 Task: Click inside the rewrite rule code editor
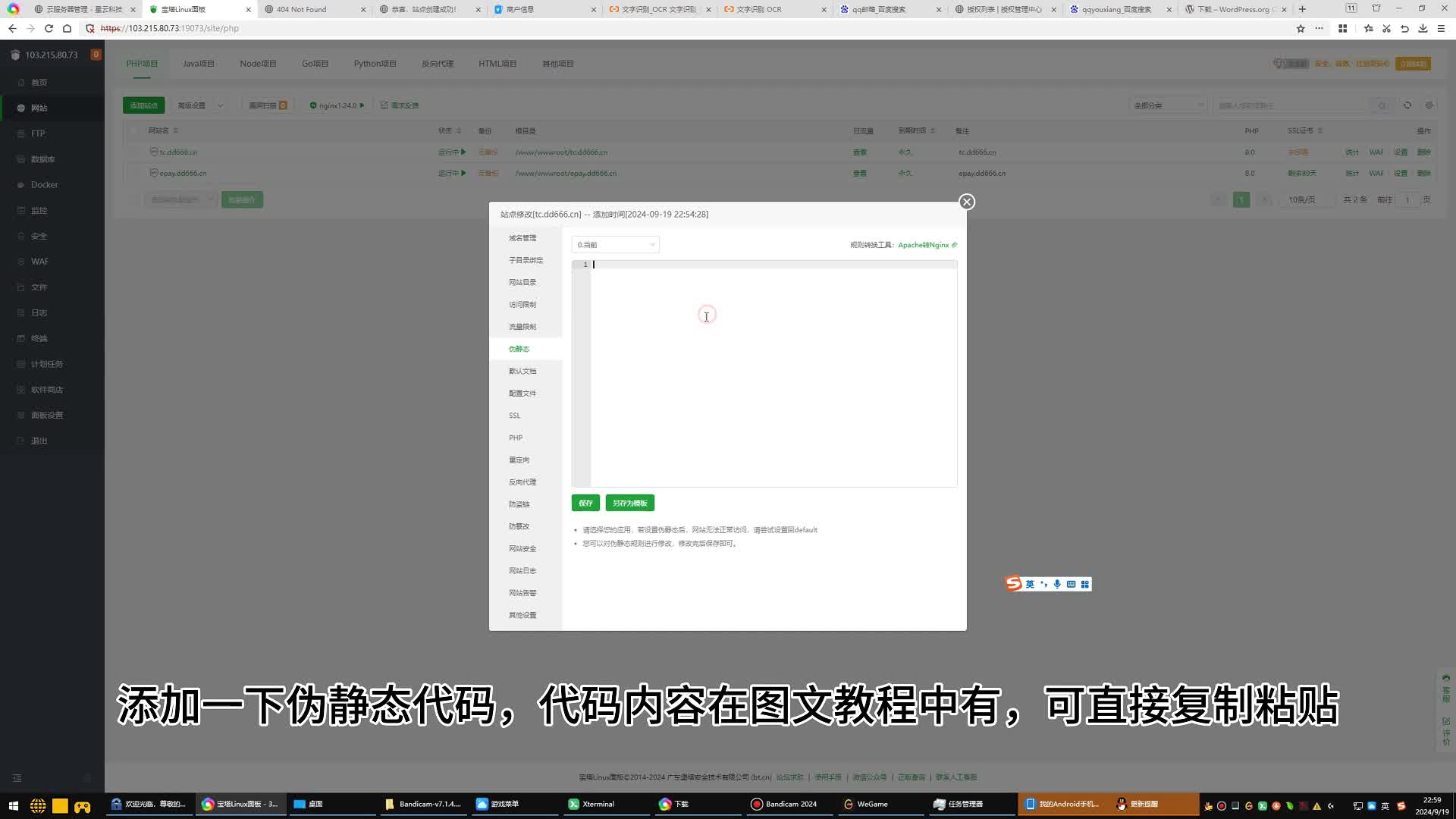(773, 373)
